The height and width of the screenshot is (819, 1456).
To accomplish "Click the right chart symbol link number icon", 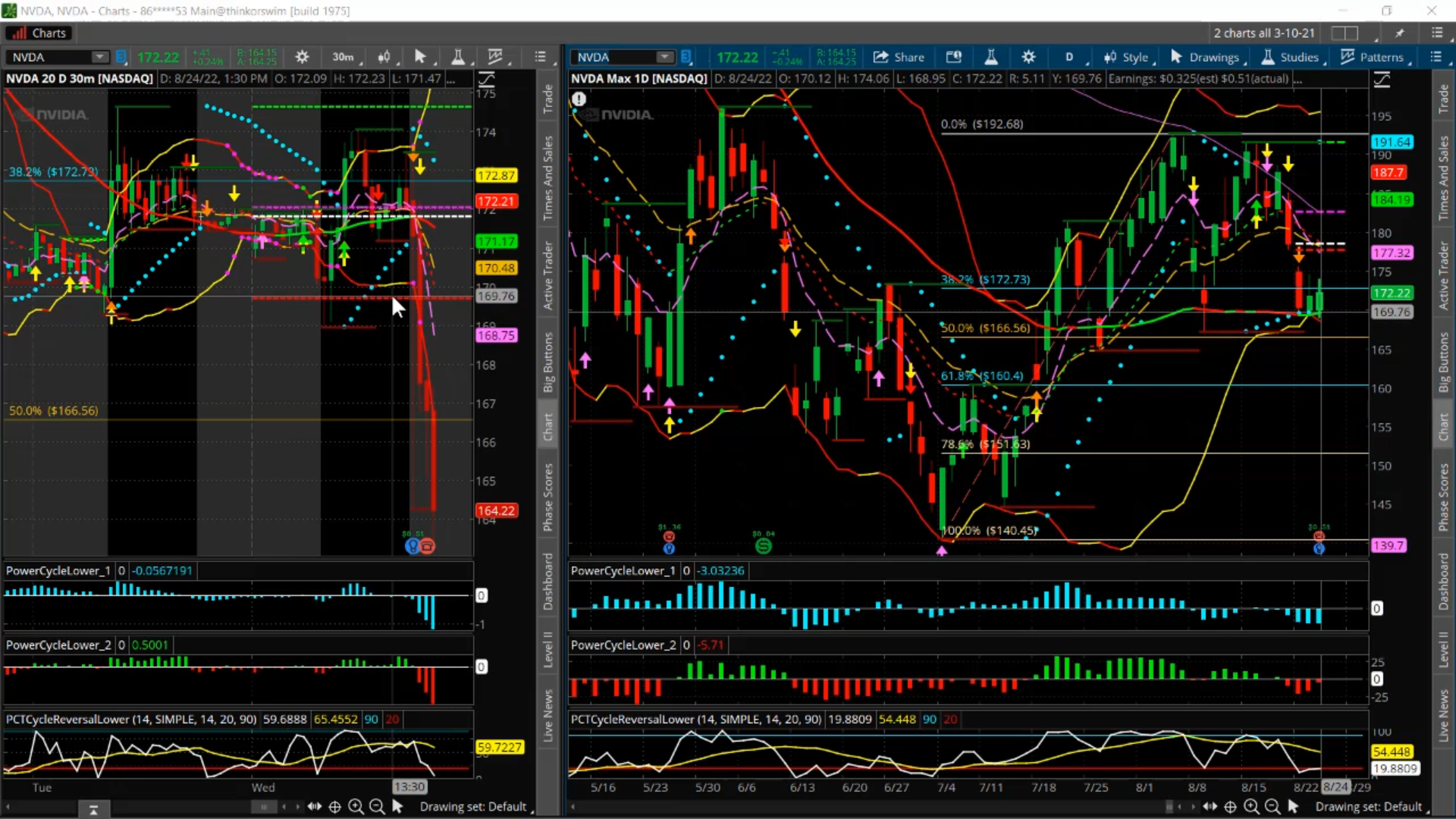I will pyautogui.click(x=686, y=57).
